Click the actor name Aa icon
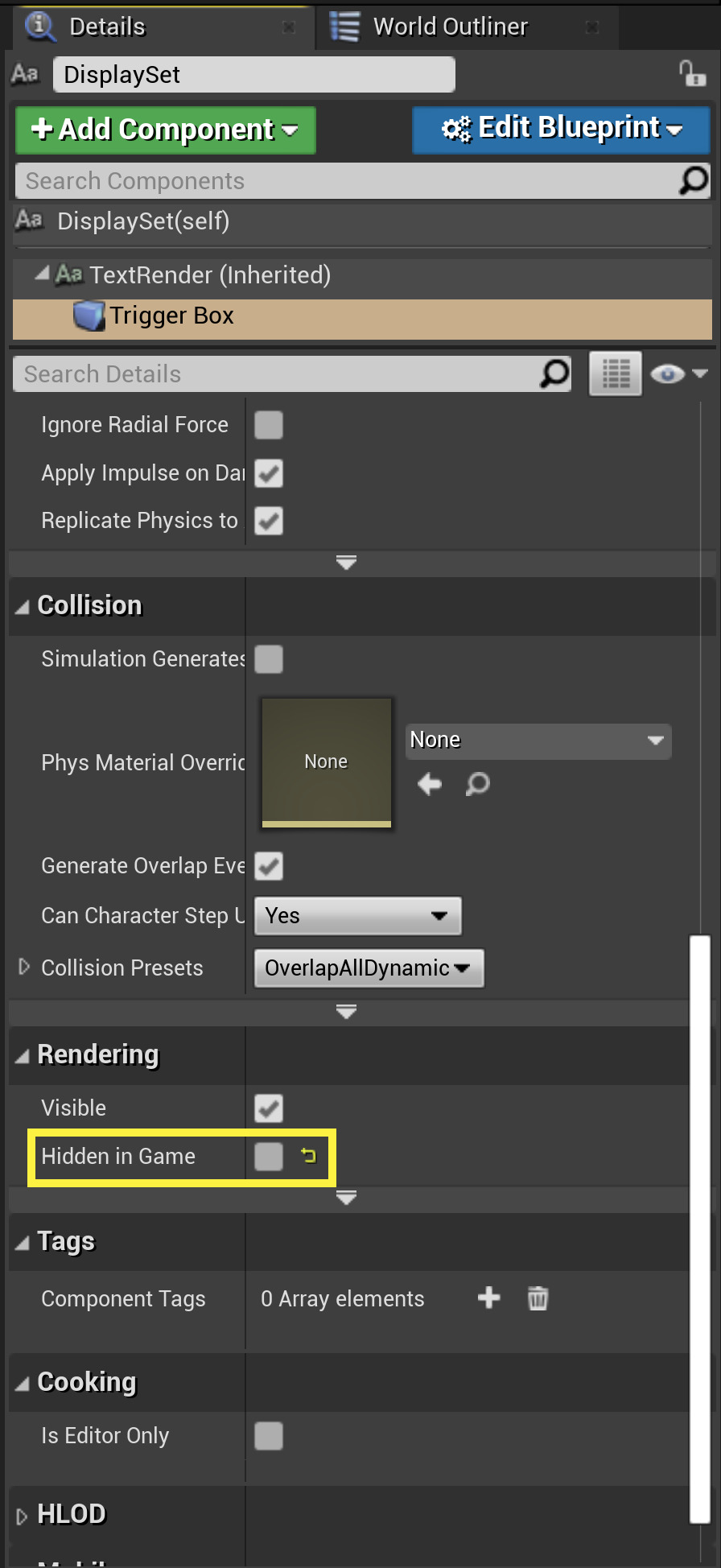Image resolution: width=721 pixels, height=1568 pixels. (25, 74)
